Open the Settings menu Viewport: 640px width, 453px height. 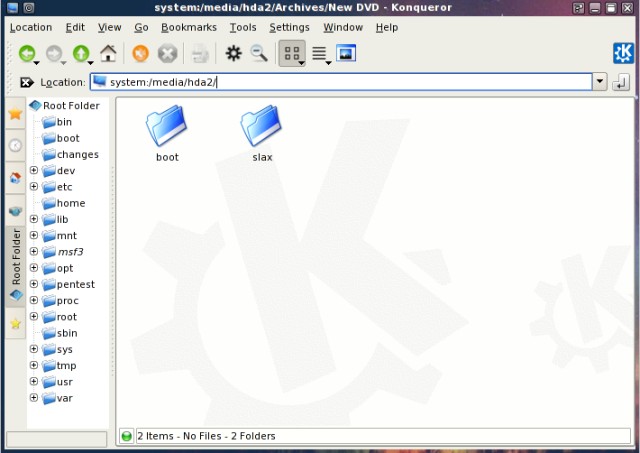tap(289, 27)
